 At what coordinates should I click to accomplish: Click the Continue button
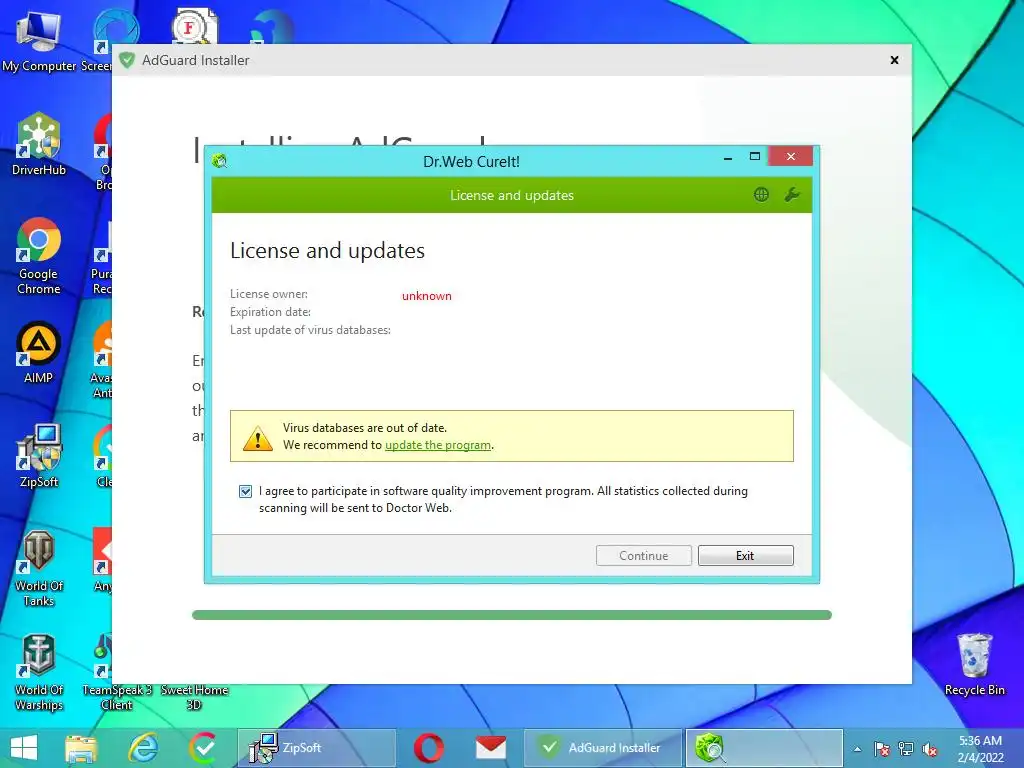coord(643,556)
